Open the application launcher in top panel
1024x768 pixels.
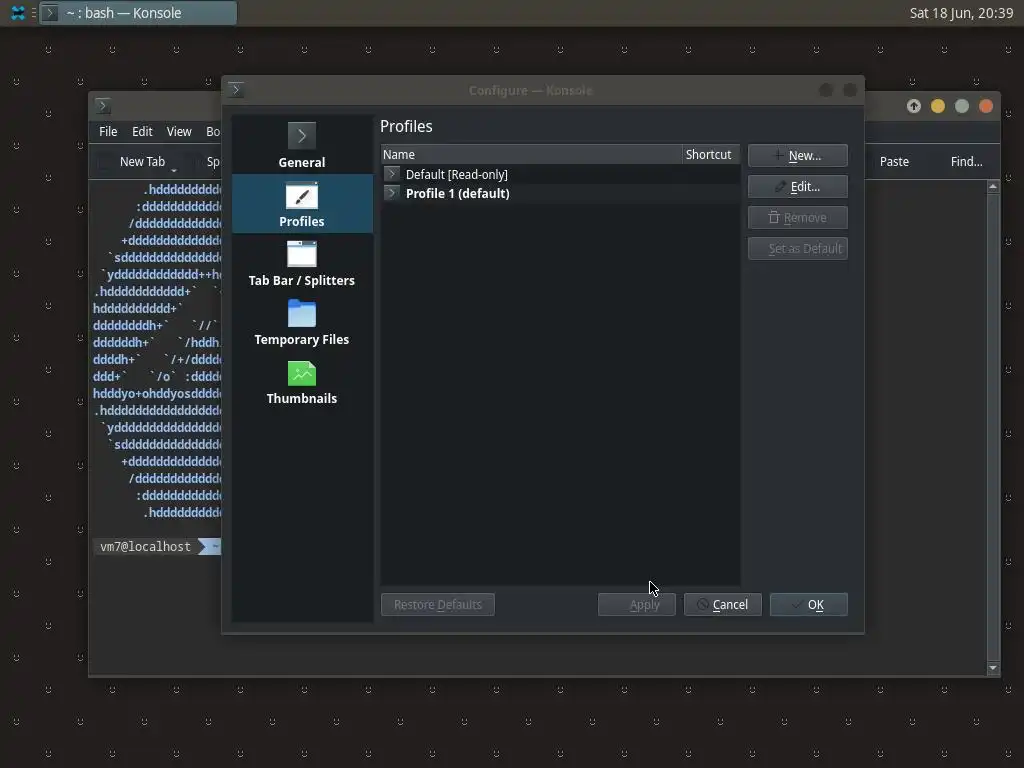(18, 13)
